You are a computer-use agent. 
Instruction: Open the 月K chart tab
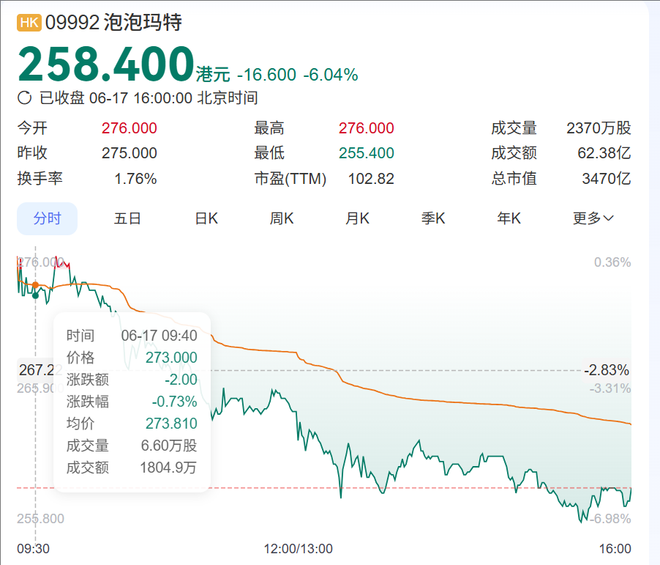(x=357, y=219)
